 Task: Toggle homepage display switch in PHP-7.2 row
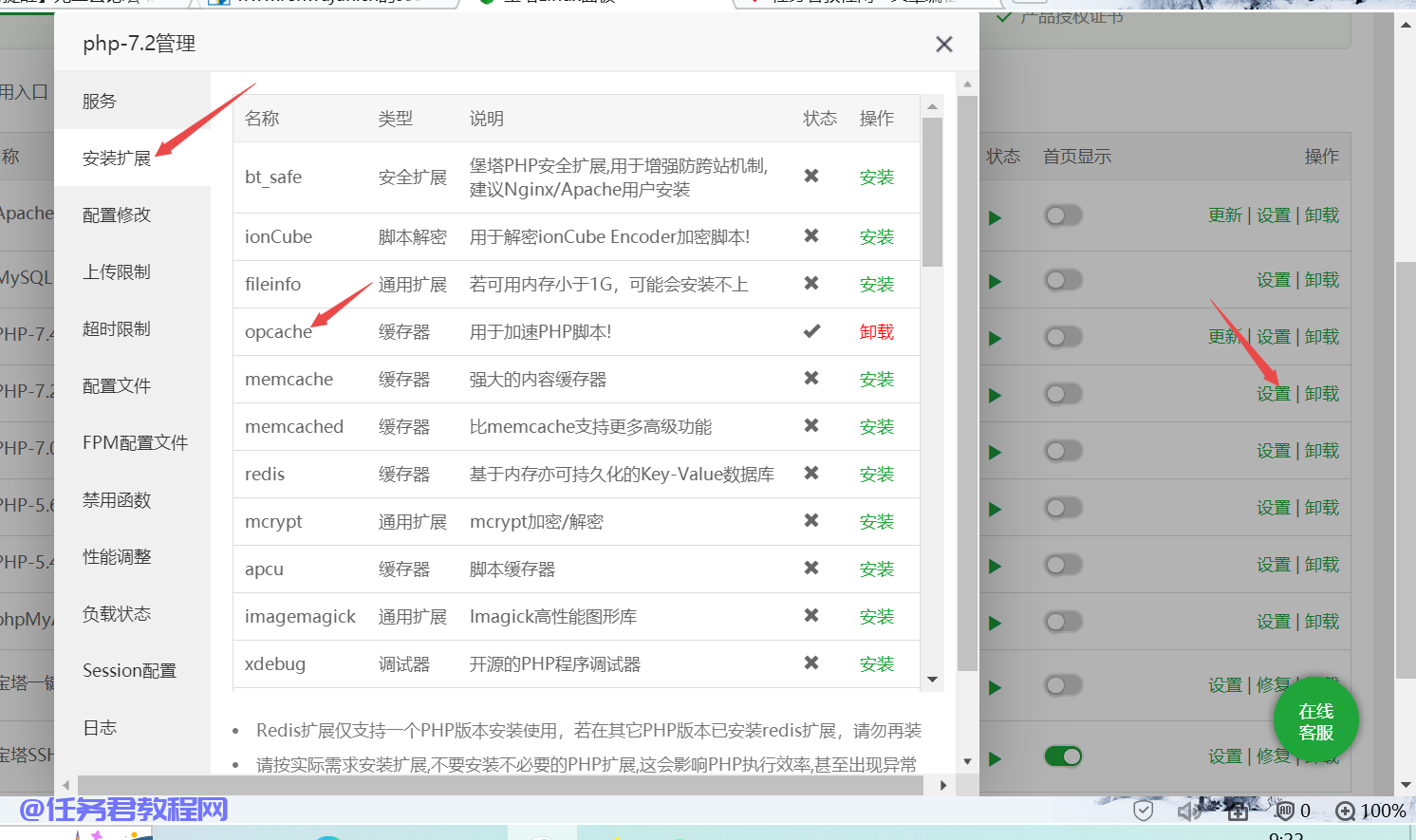1063,394
